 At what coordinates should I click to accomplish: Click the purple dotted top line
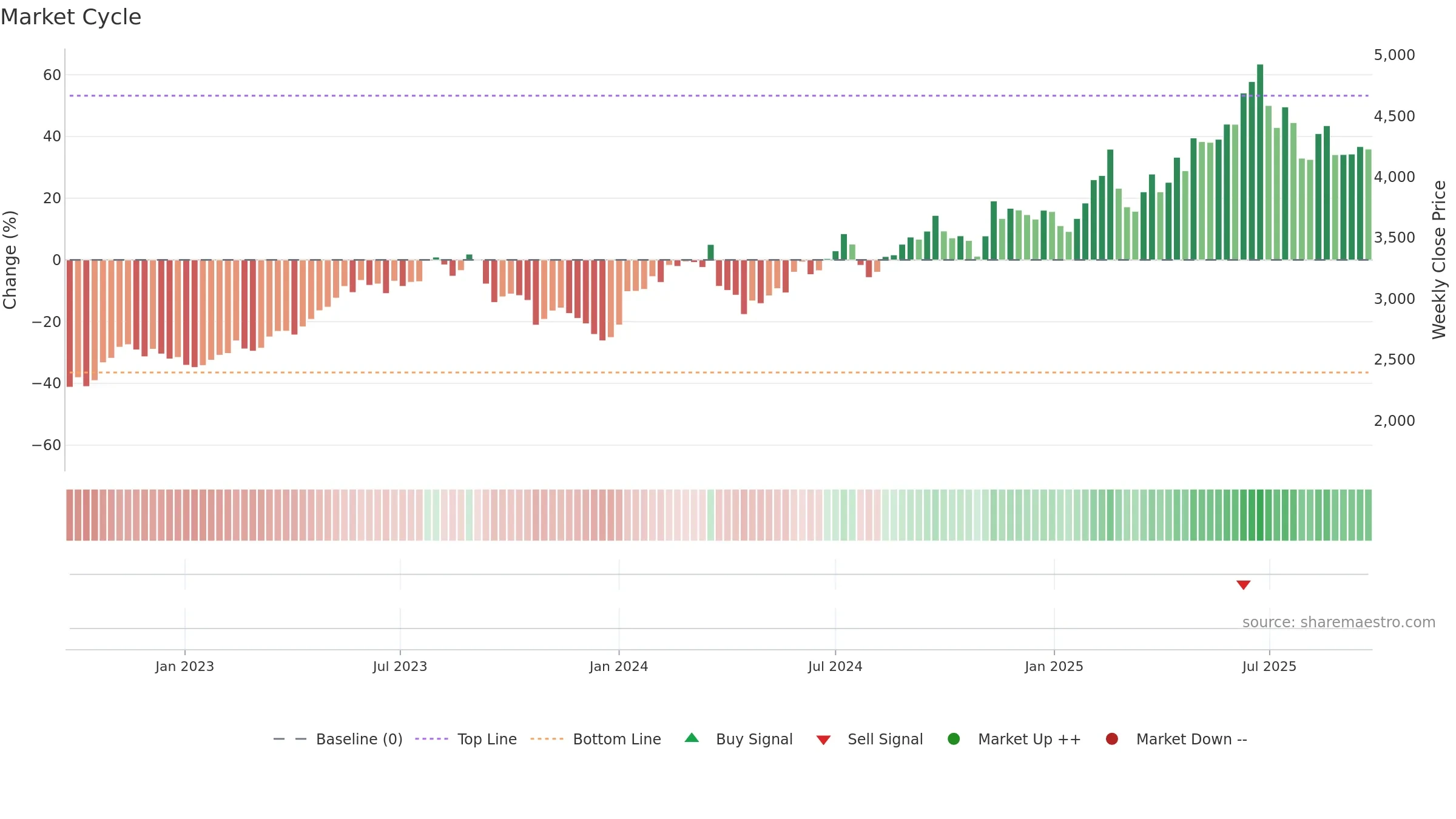tap(719, 96)
